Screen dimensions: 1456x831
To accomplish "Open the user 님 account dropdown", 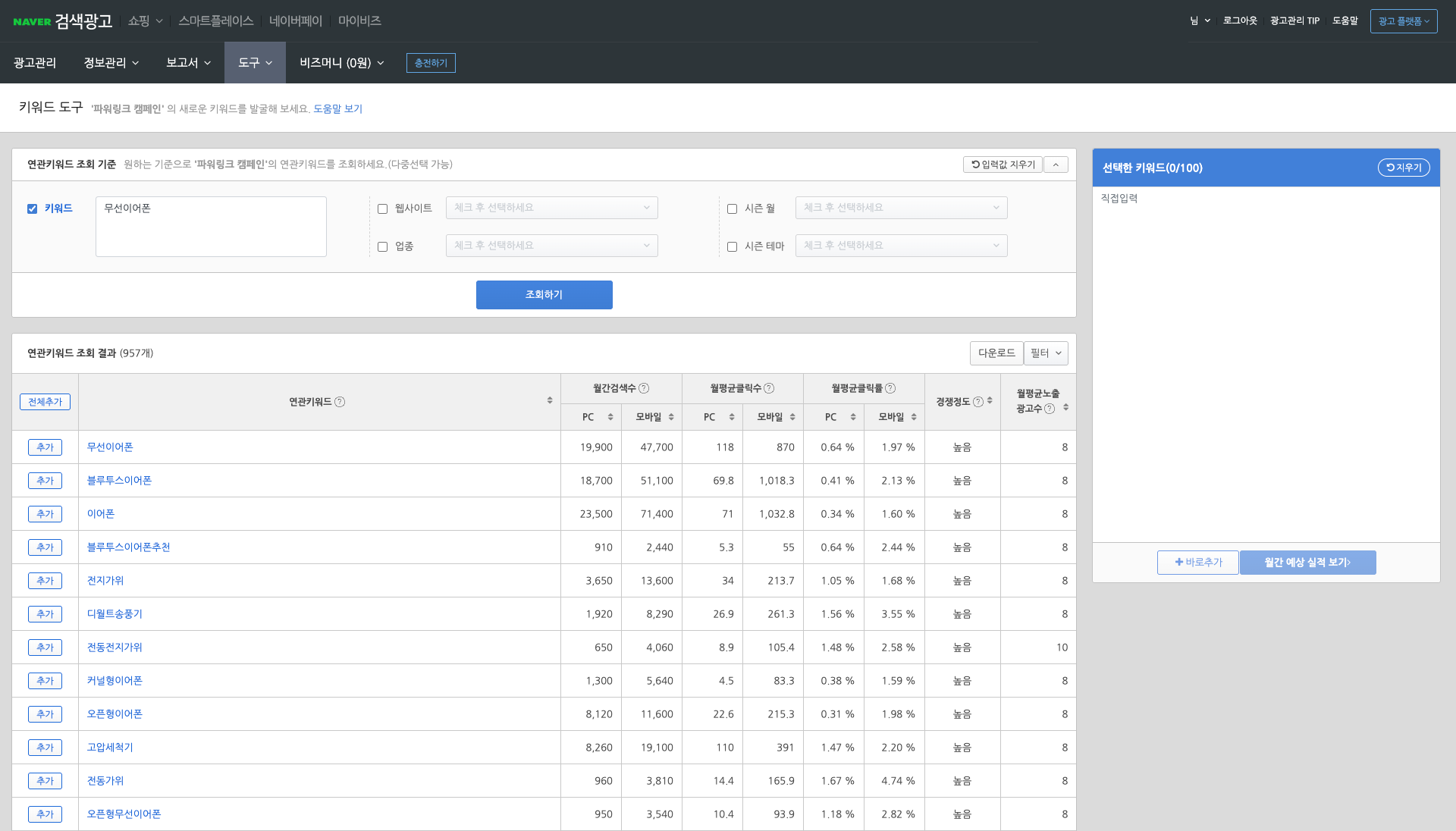I will coord(1200,21).
